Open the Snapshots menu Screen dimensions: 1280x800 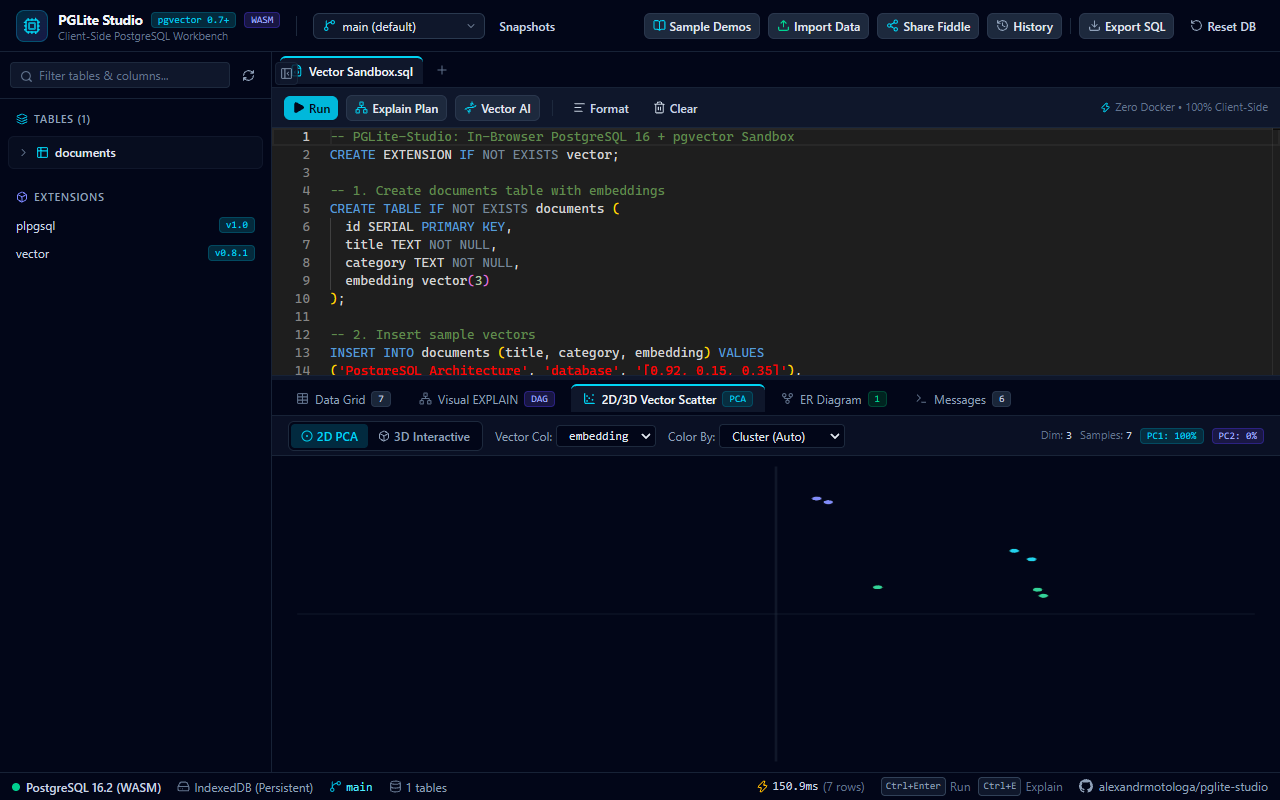527,26
